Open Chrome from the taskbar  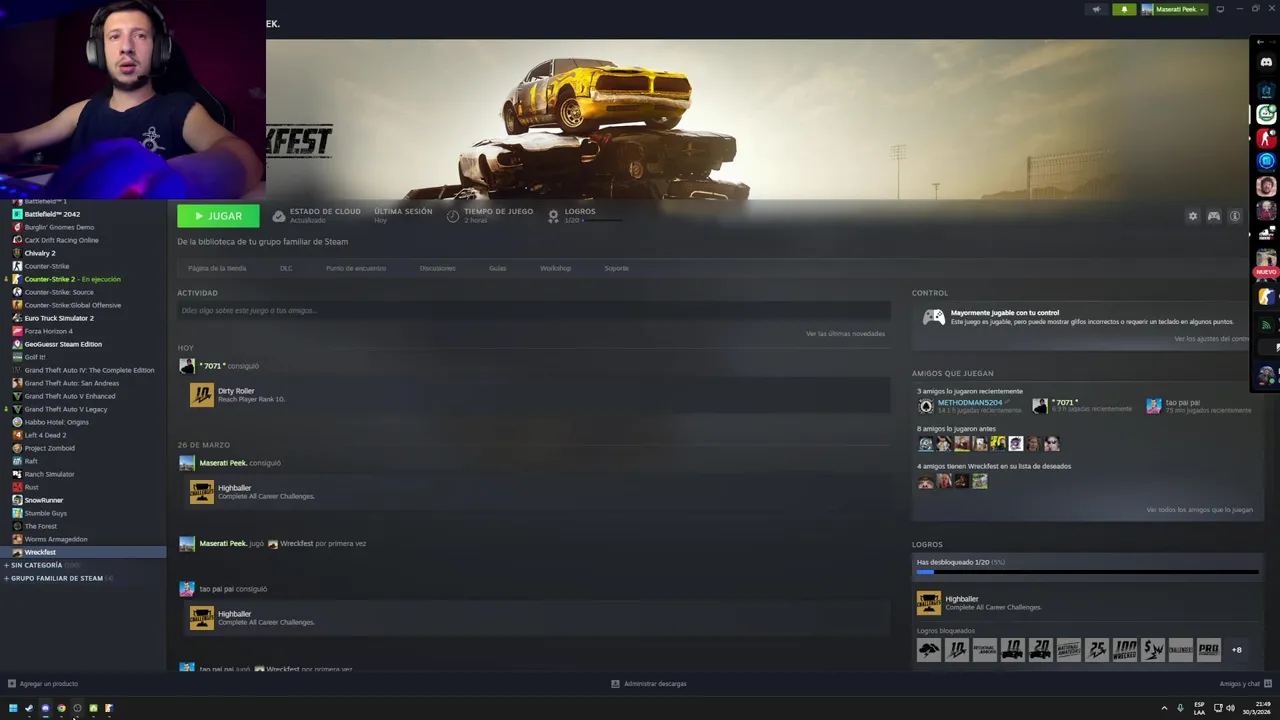click(61, 708)
